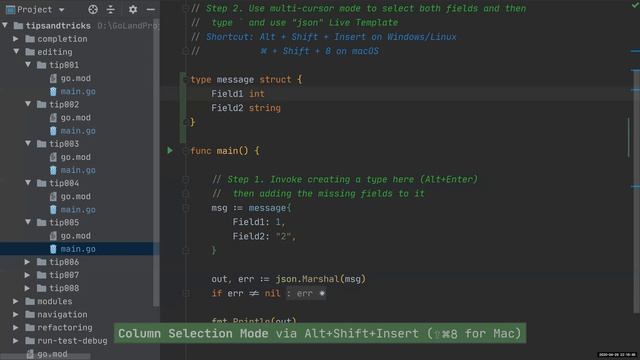The height and width of the screenshot is (360, 640).
Task: Click the locate-in-project target icon
Action: (93, 9)
